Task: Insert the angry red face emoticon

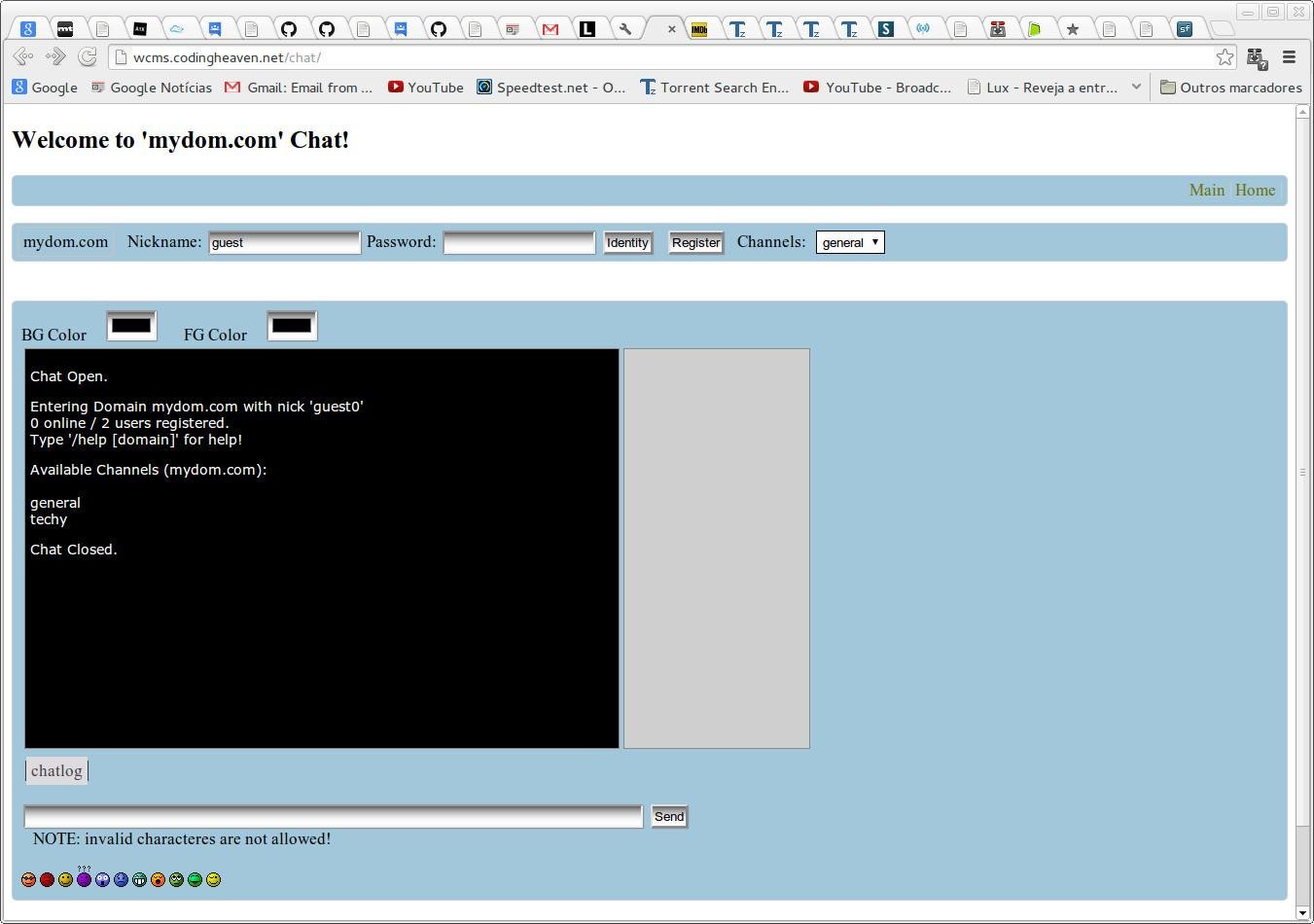Action: click(x=47, y=879)
